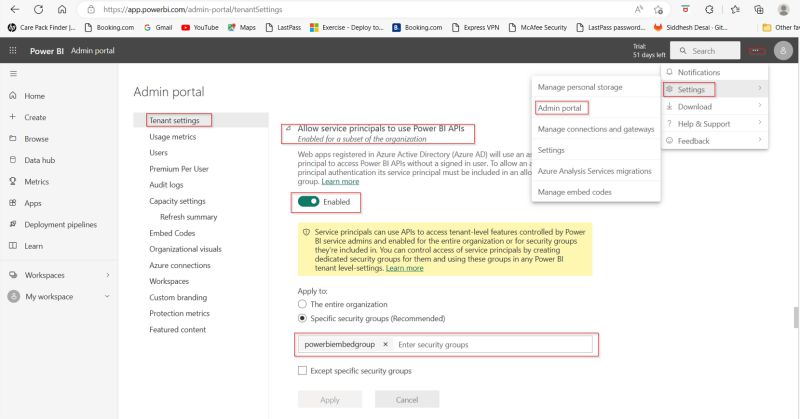Click the Feedback smiley icon

pyautogui.click(x=669, y=140)
